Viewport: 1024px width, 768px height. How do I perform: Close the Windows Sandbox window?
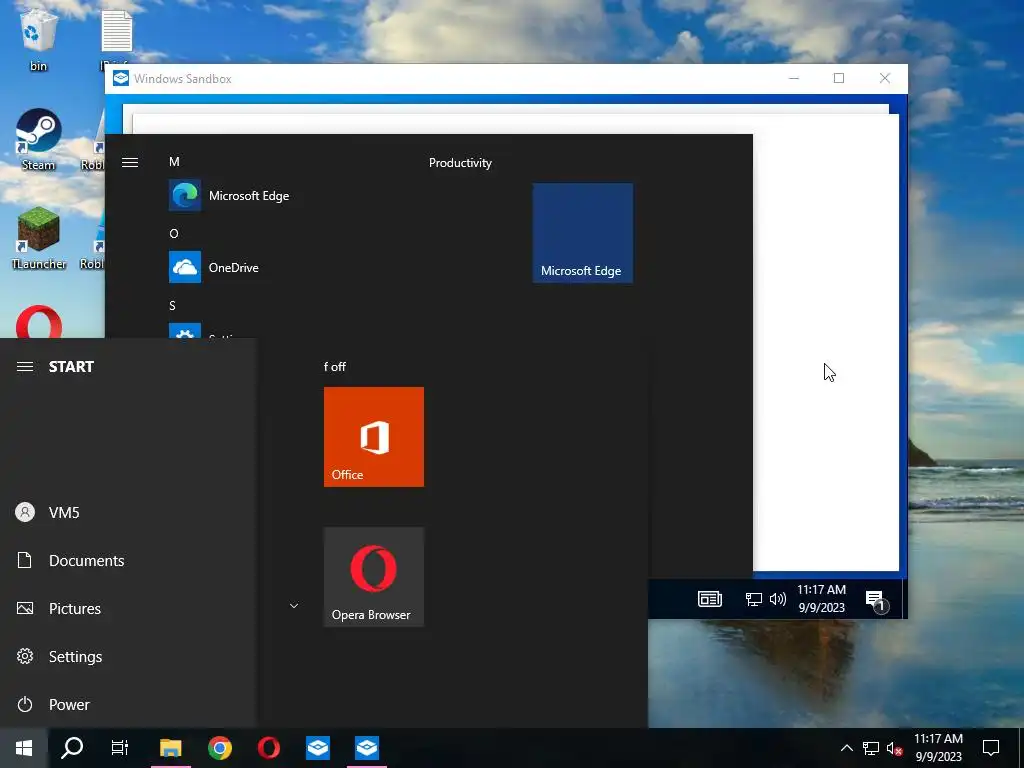[885, 78]
